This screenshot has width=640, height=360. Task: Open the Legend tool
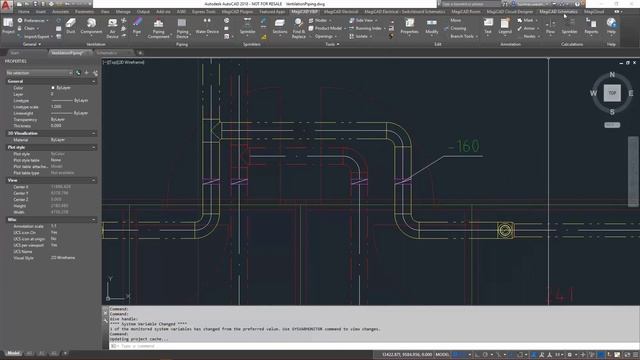click(x=505, y=26)
